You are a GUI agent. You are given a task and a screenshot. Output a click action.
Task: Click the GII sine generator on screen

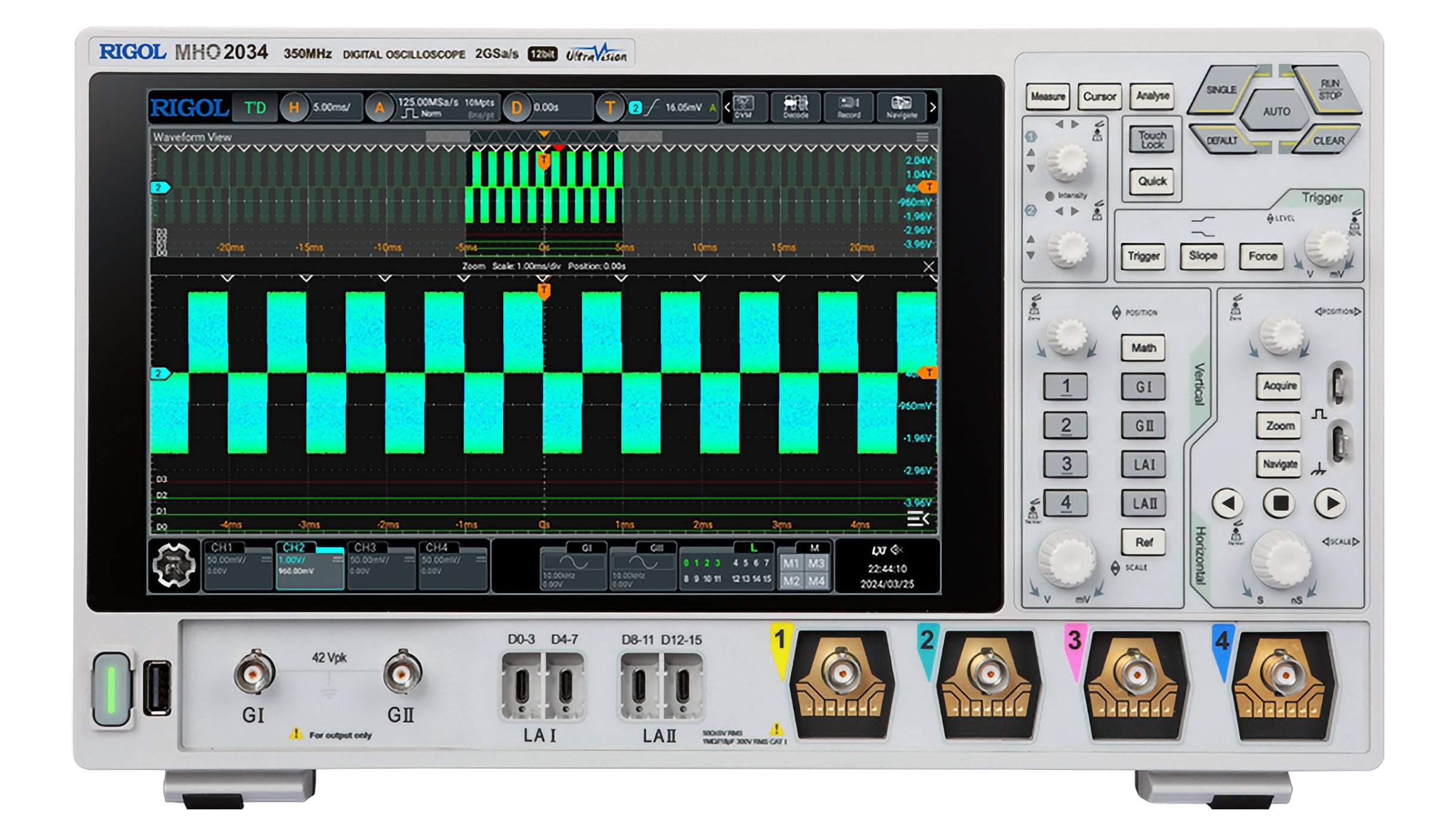(x=642, y=565)
